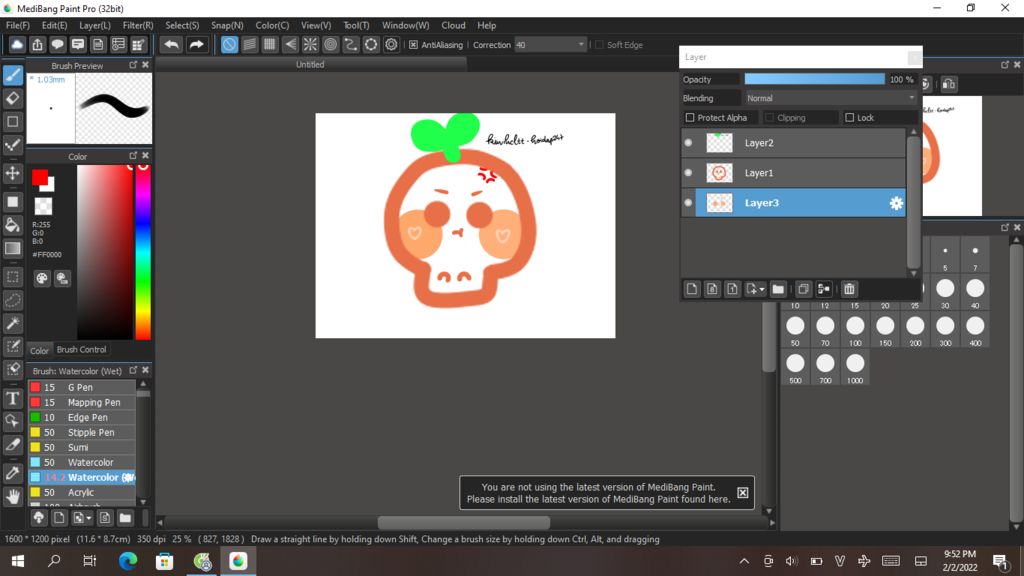The image size is (1024, 576).
Task: Check the Lock layer checkbox
Action: 850,118
